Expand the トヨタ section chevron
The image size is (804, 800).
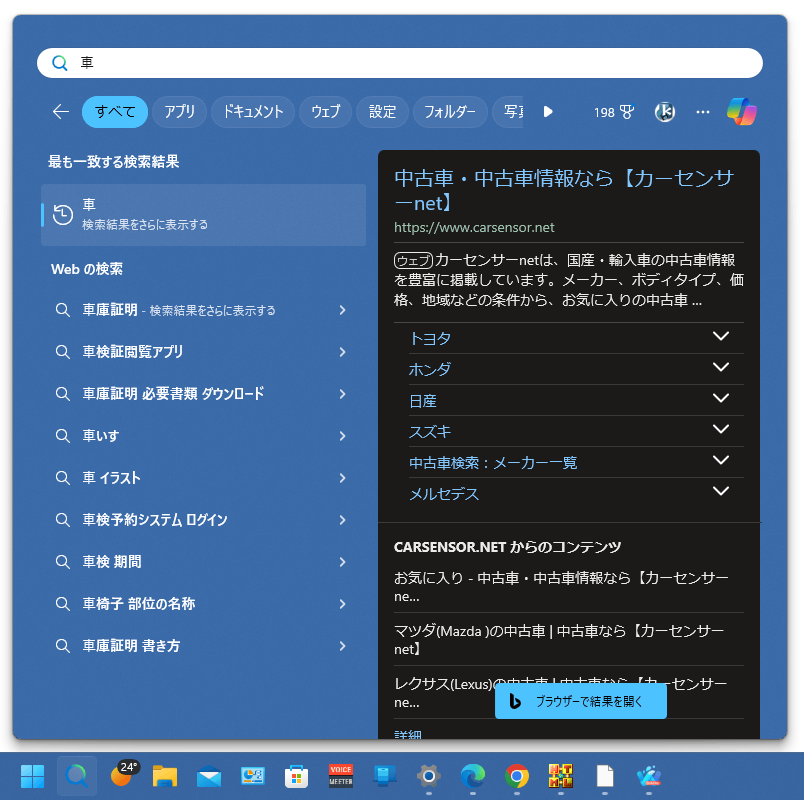click(721, 336)
